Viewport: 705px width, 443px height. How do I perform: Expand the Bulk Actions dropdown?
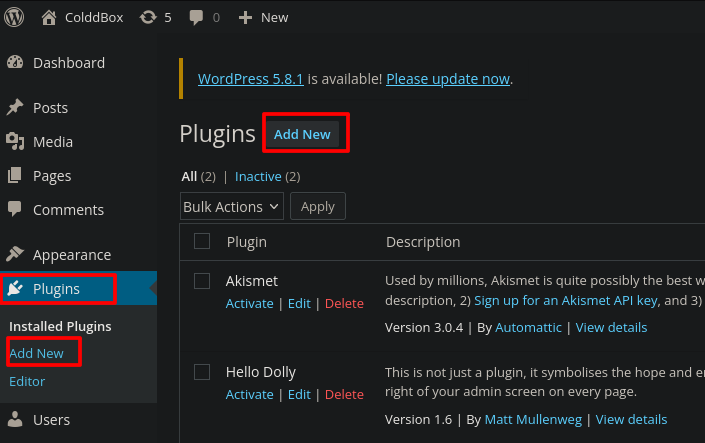pos(232,207)
